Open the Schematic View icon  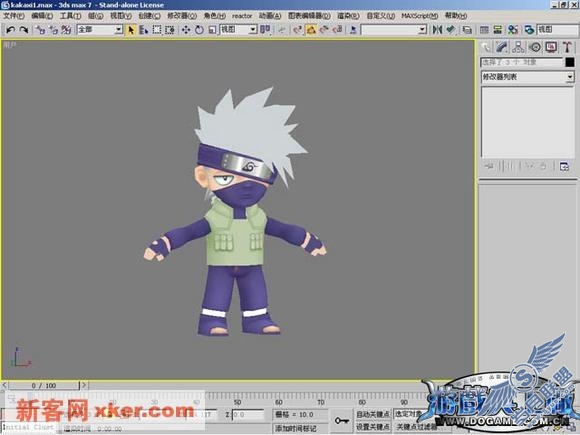pos(498,30)
